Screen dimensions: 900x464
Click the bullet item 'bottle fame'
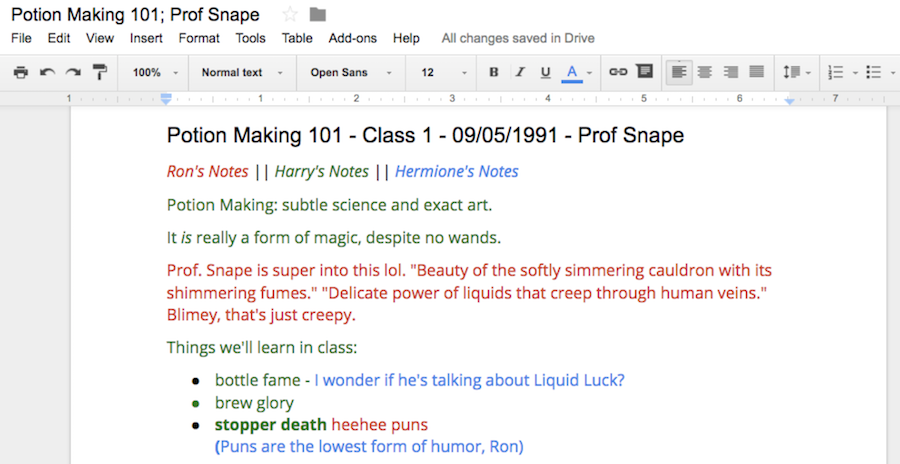[258, 380]
